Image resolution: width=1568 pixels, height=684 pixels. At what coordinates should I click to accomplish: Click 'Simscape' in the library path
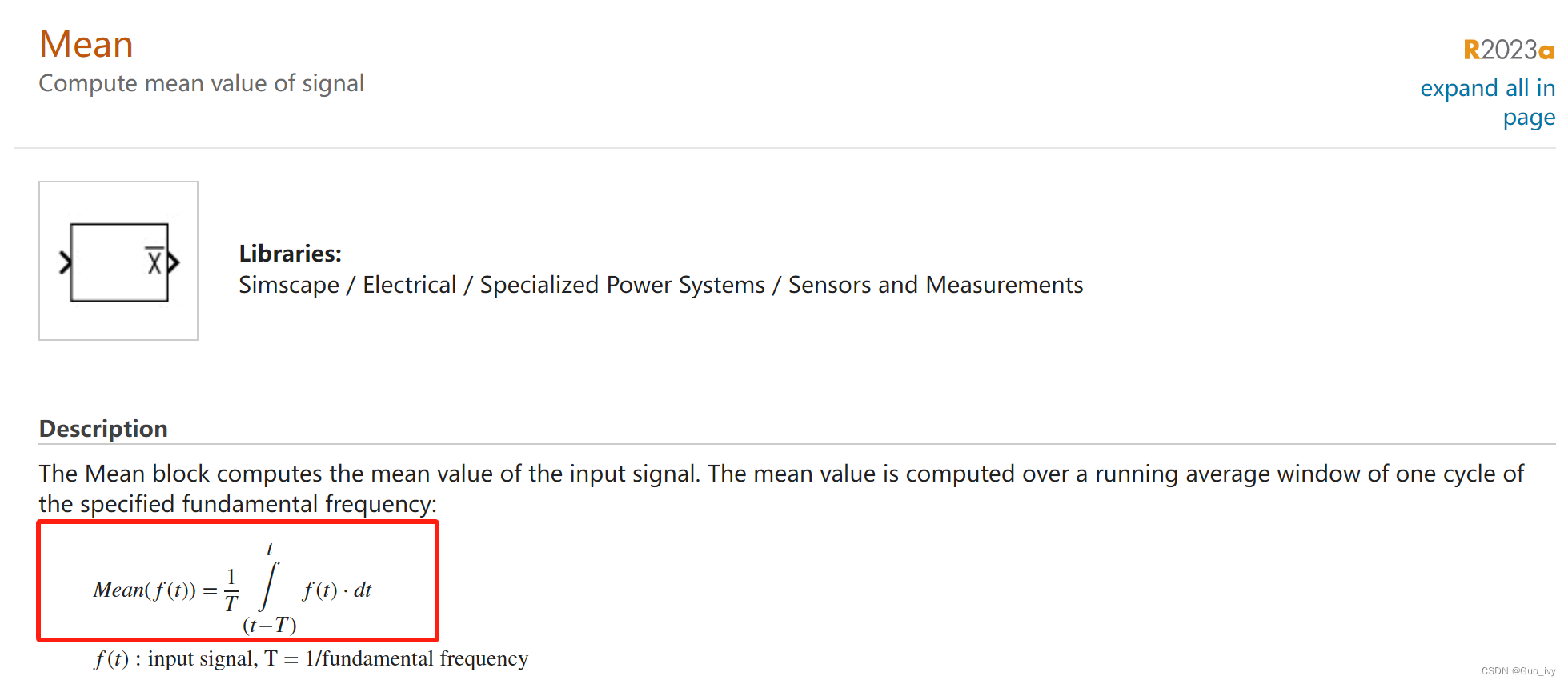click(289, 285)
